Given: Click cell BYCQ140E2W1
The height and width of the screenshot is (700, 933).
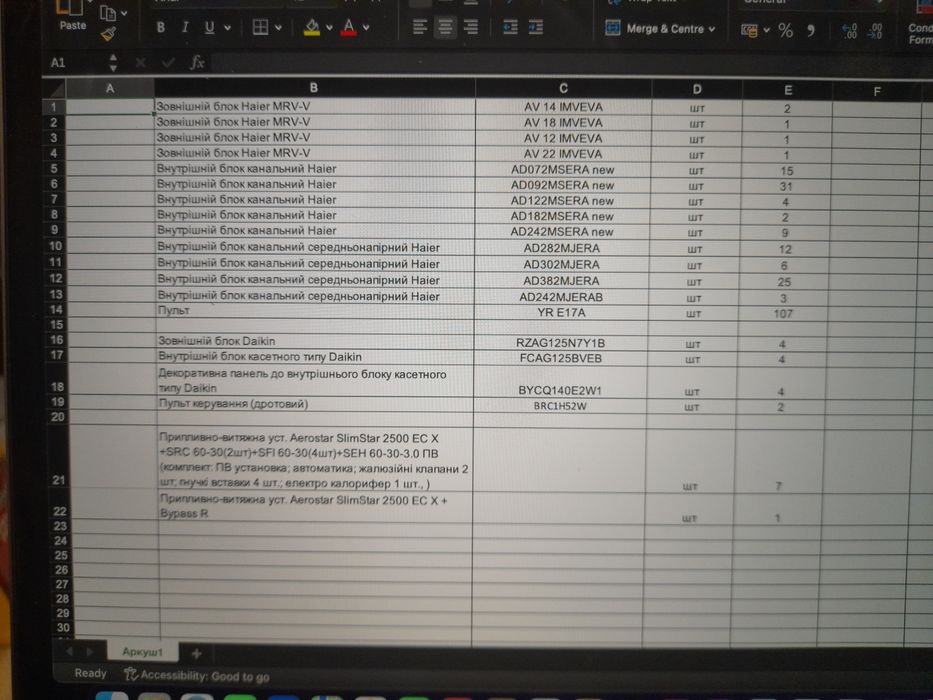Looking at the screenshot, I should [x=560, y=382].
